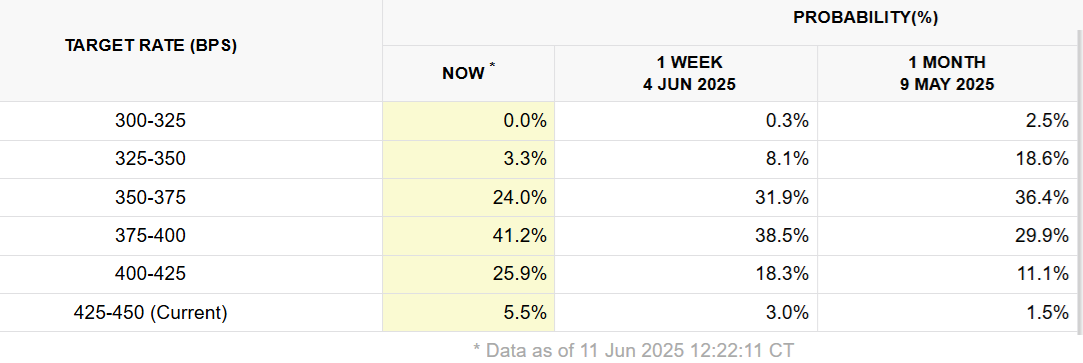1083x363 pixels.
Task: Click the 18.6% one-month probability cell
Action: pyautogui.click(x=946, y=159)
